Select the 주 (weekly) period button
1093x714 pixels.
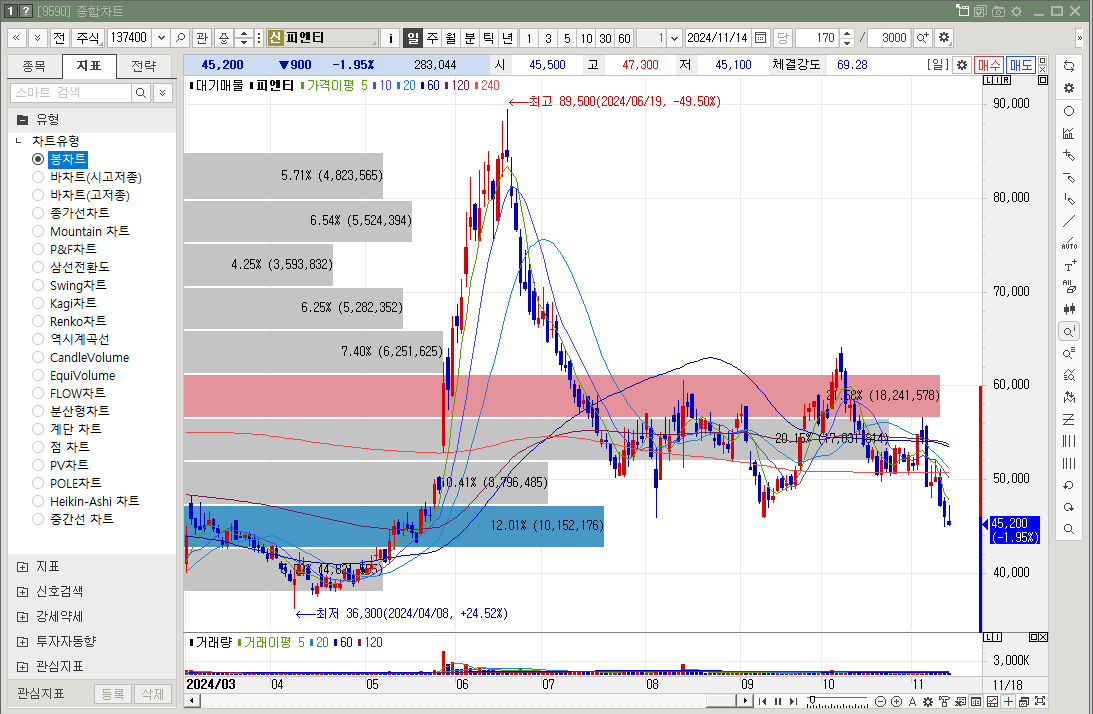[x=432, y=38]
